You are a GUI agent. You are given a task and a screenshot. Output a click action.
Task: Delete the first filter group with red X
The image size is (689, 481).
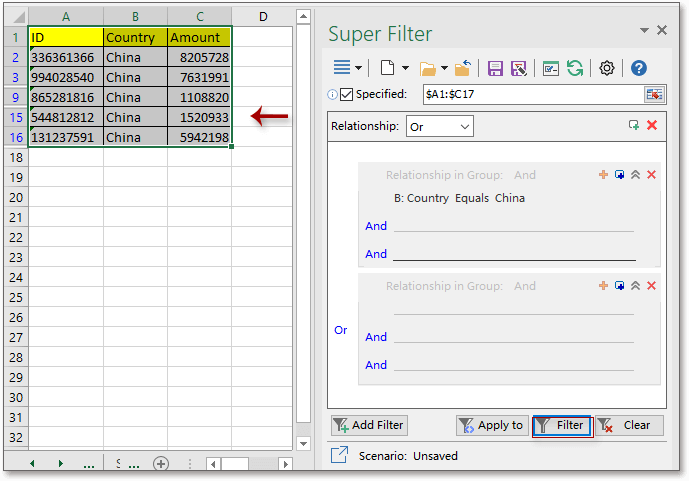click(x=651, y=175)
